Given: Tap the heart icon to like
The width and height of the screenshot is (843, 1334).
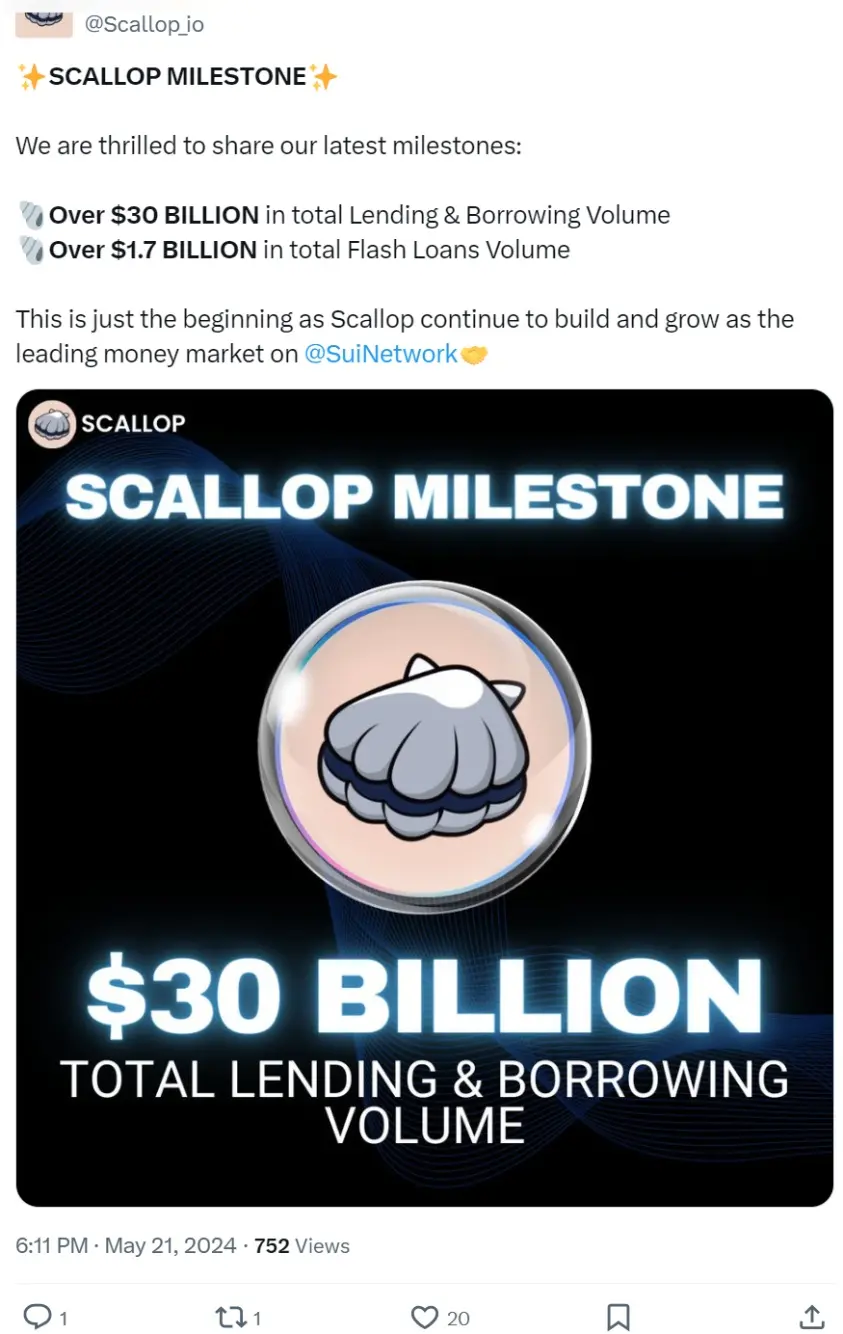Looking at the screenshot, I should [x=425, y=1317].
